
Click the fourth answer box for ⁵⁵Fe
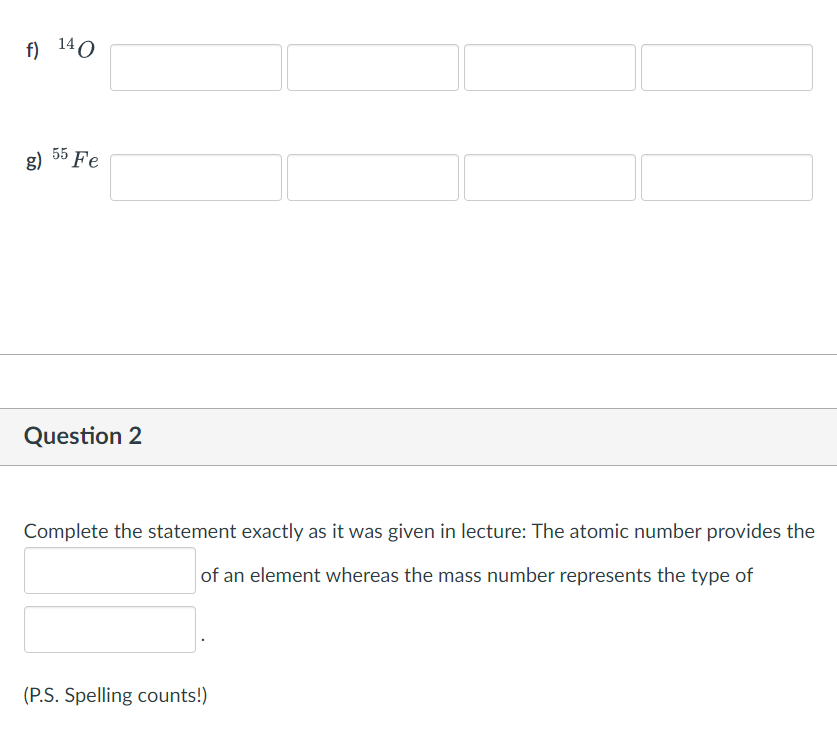point(726,177)
